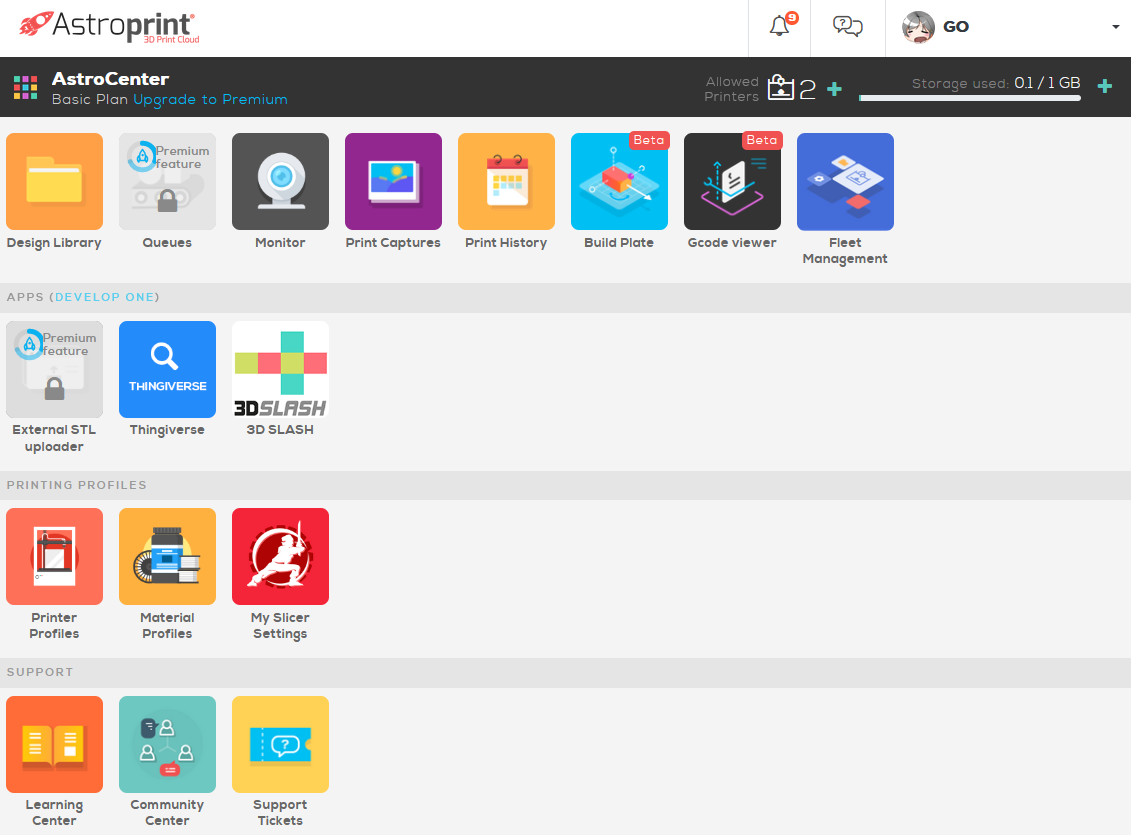Expand the GO user account dropdown arrow
Screen dimensions: 1131x835
[x=1115, y=27]
